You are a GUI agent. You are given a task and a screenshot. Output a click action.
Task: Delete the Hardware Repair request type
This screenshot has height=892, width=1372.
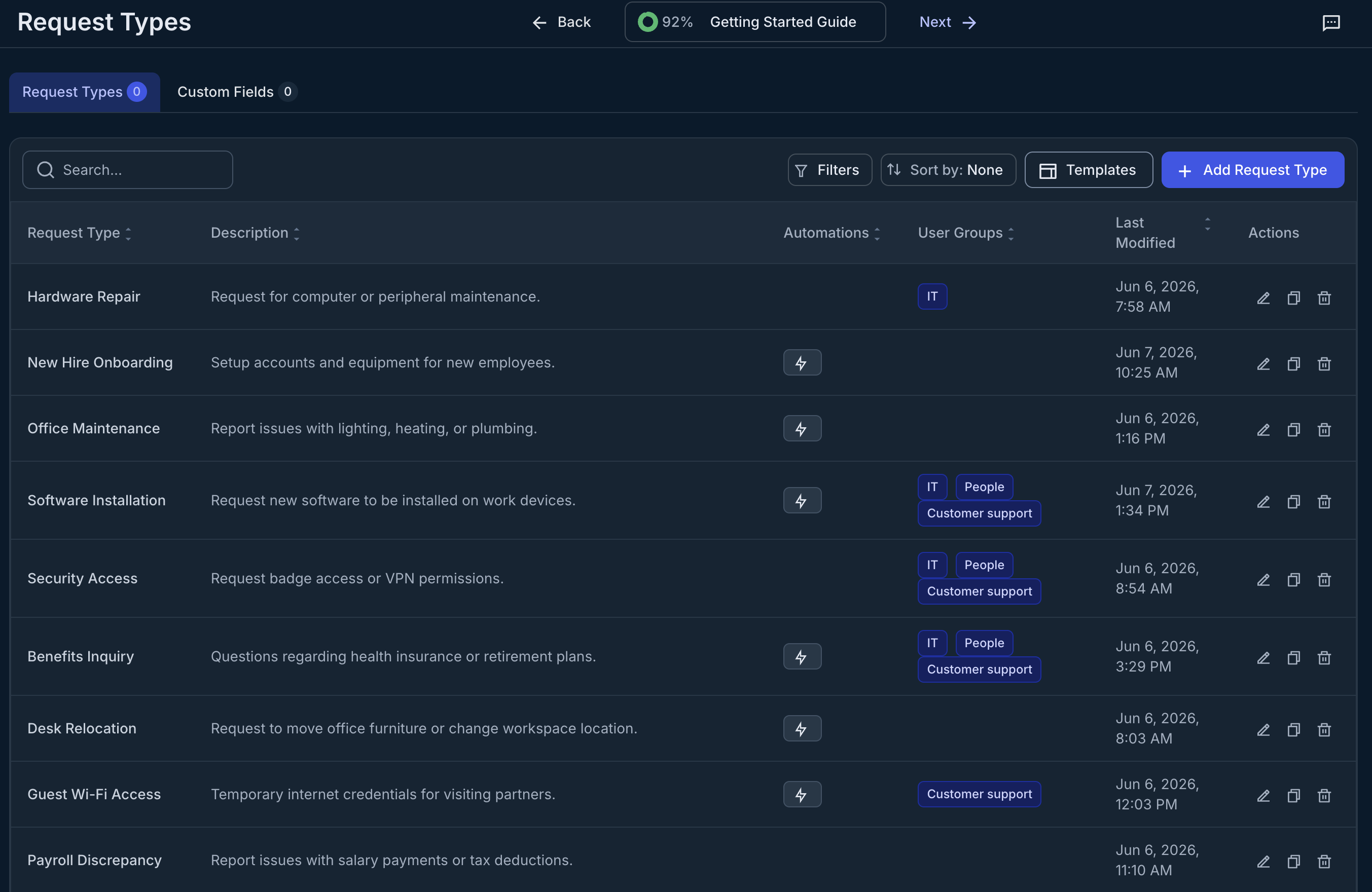point(1324,298)
